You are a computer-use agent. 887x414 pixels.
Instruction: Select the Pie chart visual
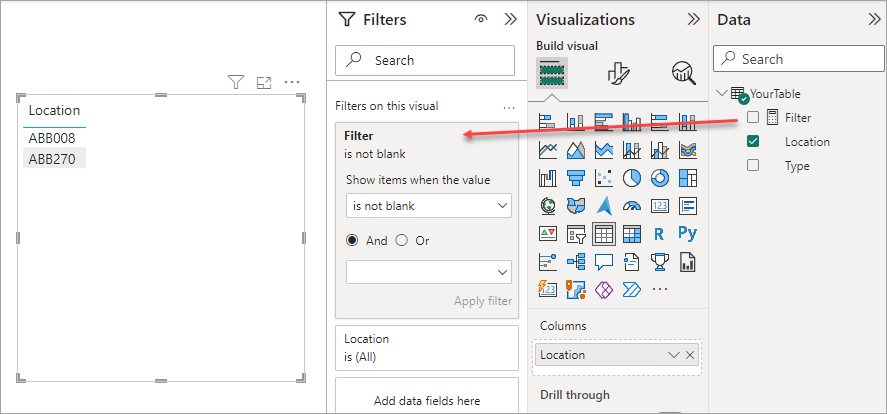[631, 178]
